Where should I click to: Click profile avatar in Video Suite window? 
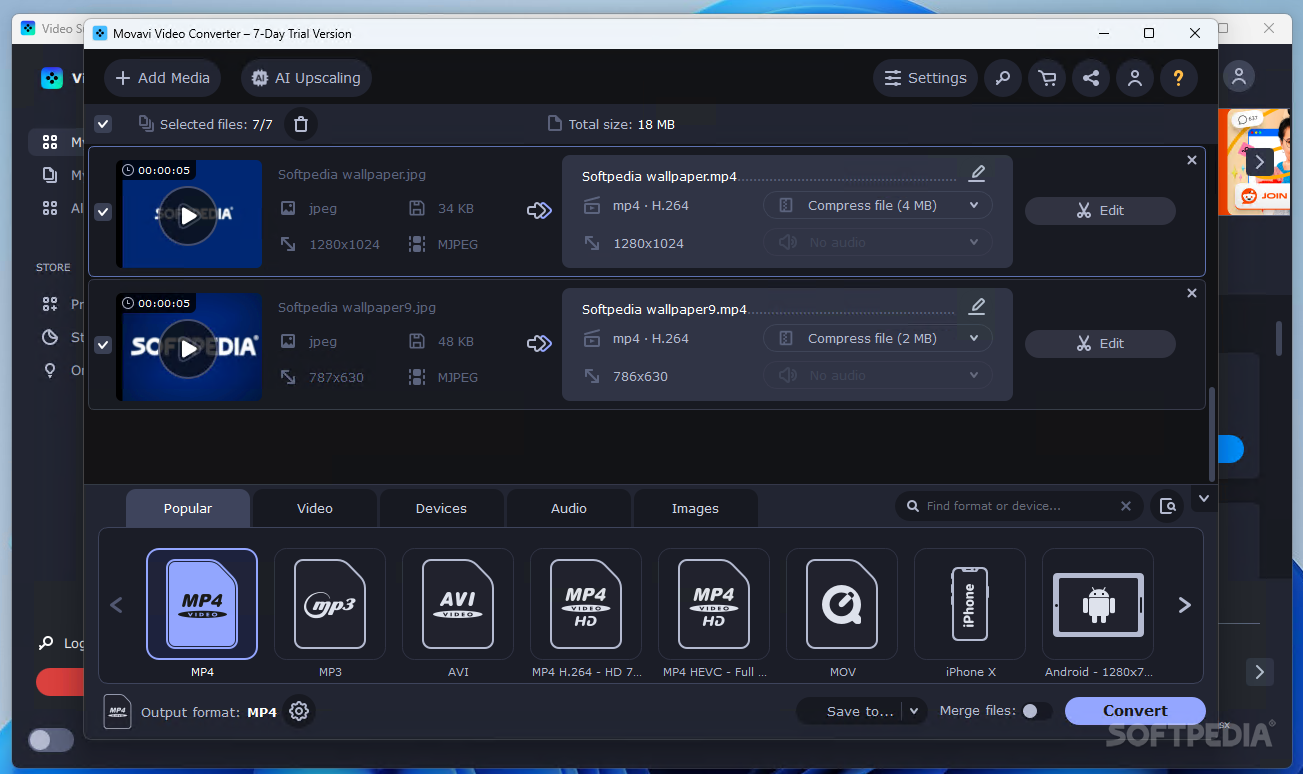click(x=1239, y=76)
